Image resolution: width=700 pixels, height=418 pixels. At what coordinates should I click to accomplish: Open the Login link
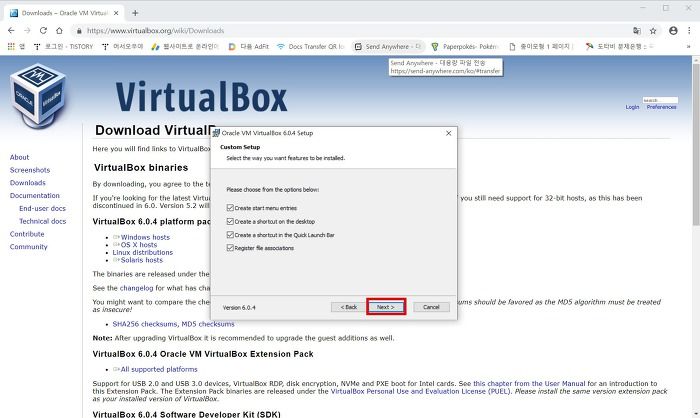point(632,107)
